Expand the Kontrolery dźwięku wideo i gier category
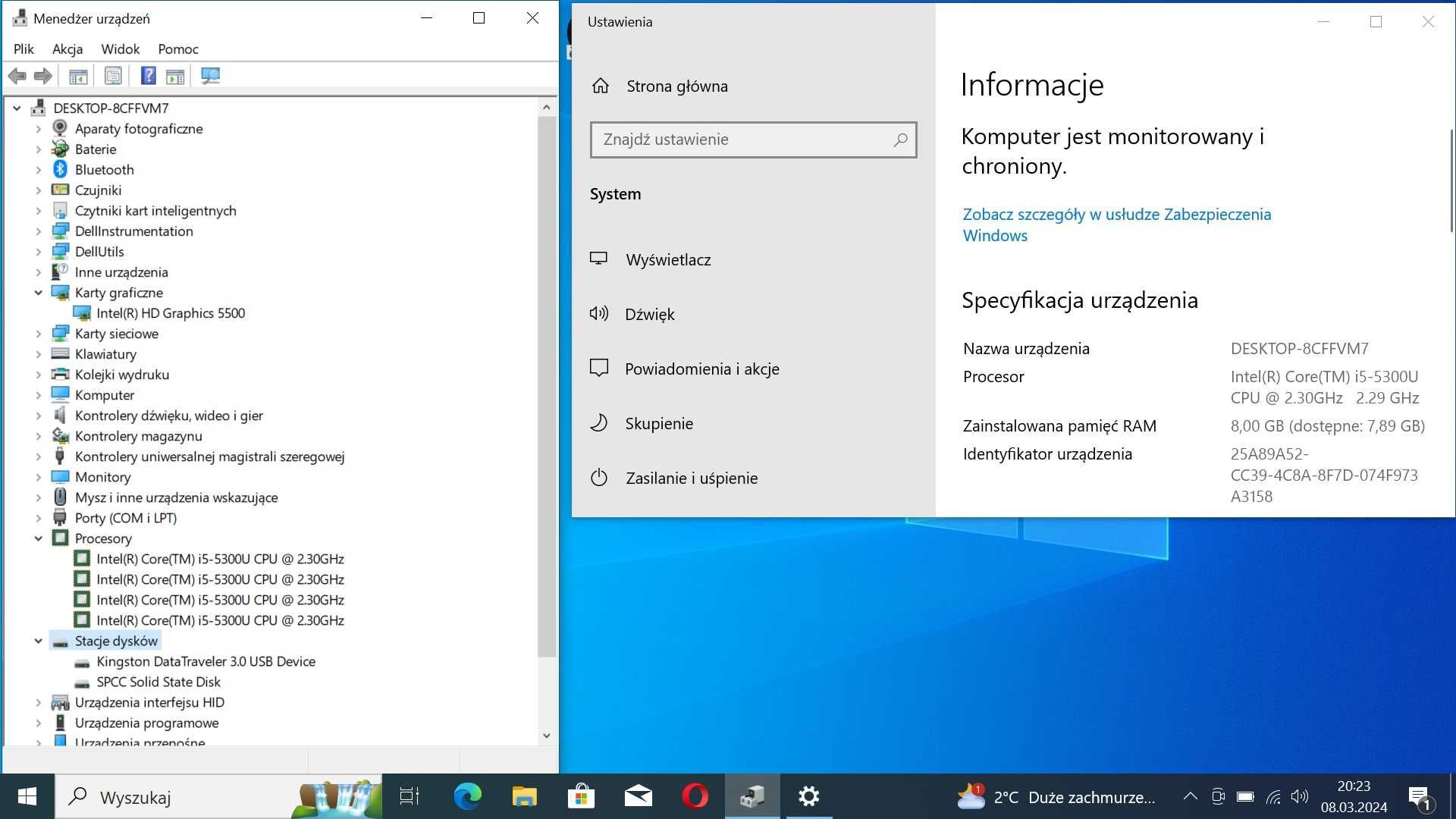This screenshot has height=819, width=1456. coord(38,415)
